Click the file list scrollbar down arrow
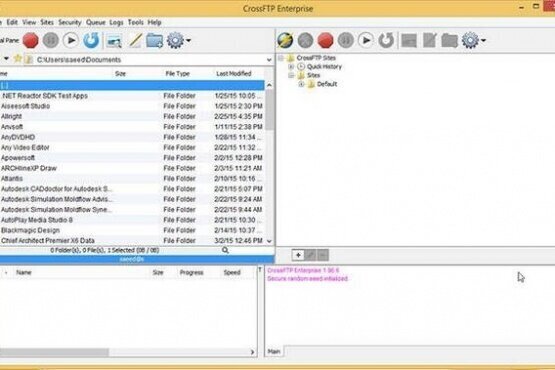The image size is (555, 370). (269, 241)
